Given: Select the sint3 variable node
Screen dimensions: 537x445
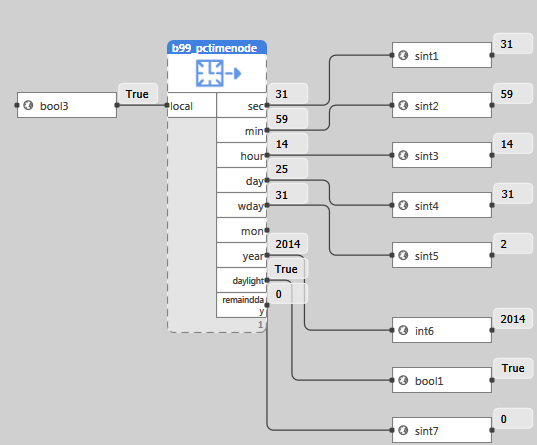Looking at the screenshot, I should coord(442,155).
